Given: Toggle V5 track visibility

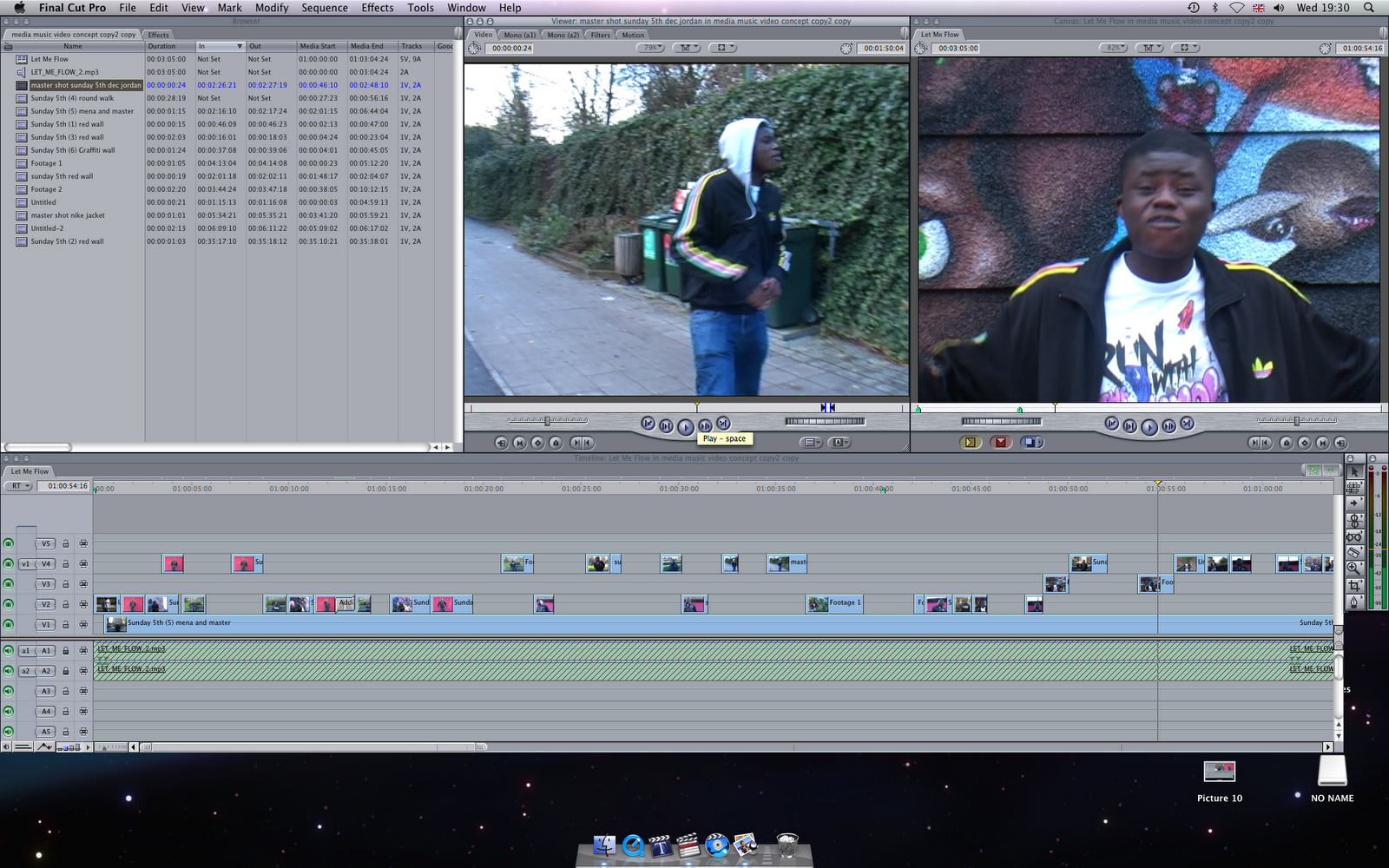Looking at the screenshot, I should click(9, 543).
